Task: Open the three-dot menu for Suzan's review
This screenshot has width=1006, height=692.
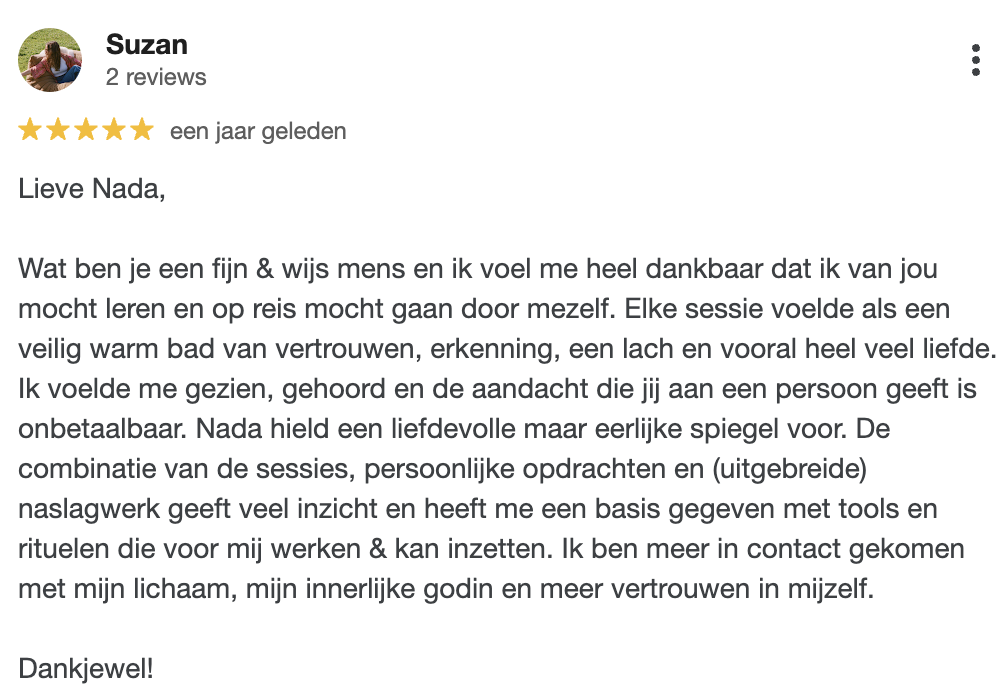Action: click(975, 60)
